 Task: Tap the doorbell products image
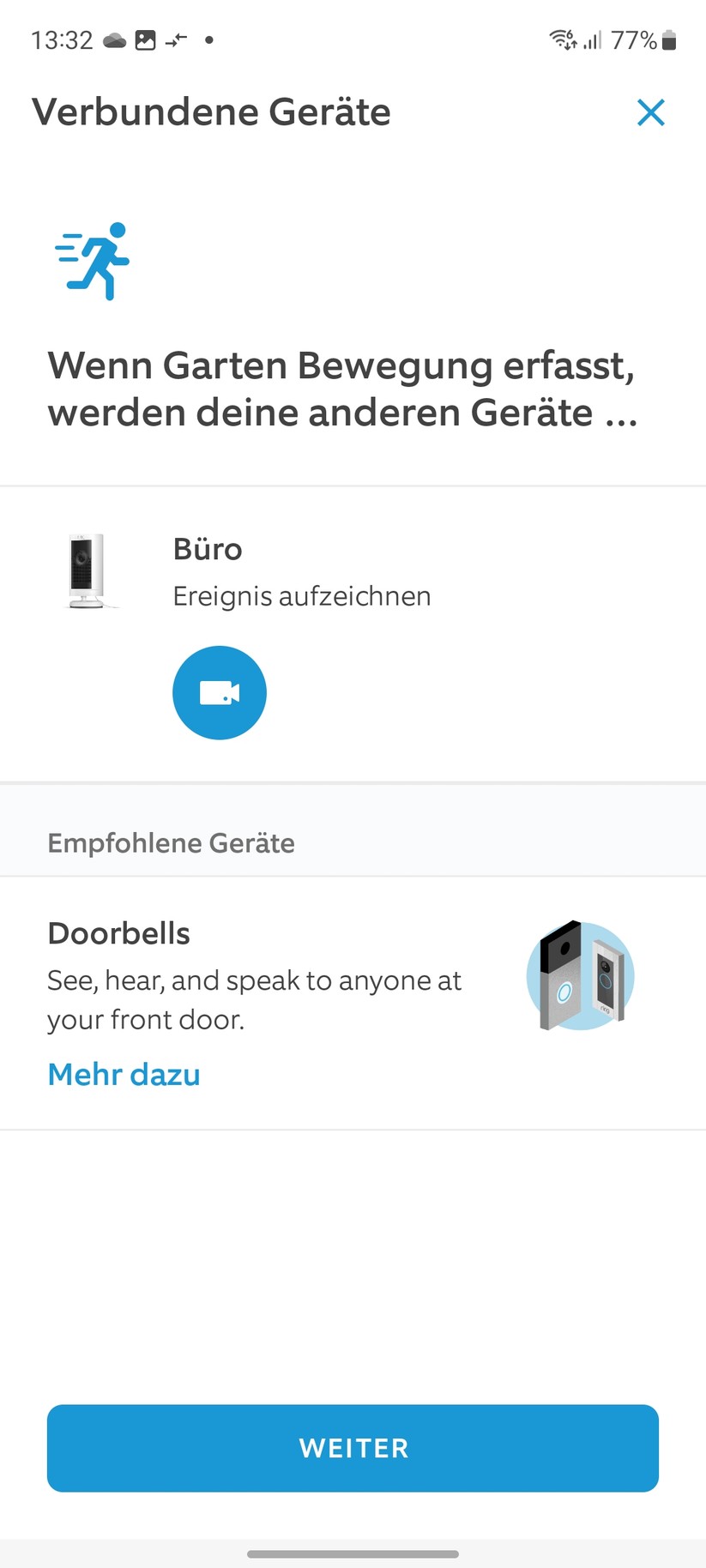[580, 977]
